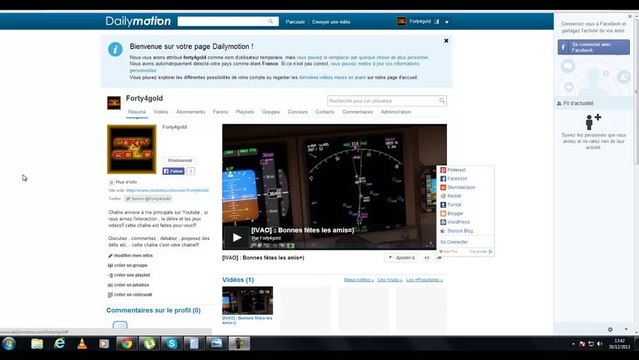This screenshot has height=360, width=639.
Task: Click the add-person follow icon in the sidebar
Action: (x=593, y=121)
